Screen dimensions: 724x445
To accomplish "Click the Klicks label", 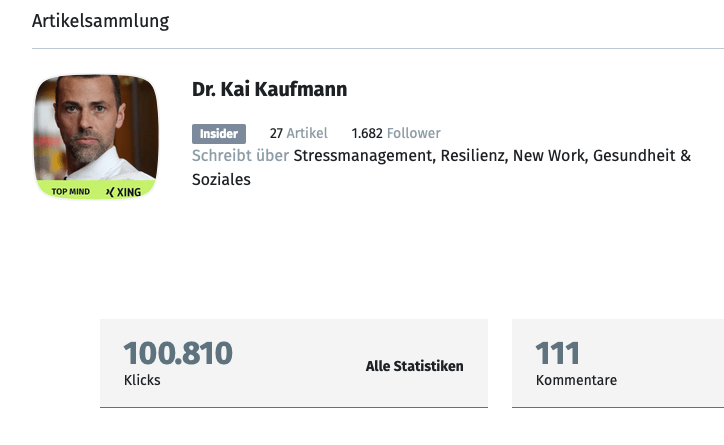I will pos(142,380).
